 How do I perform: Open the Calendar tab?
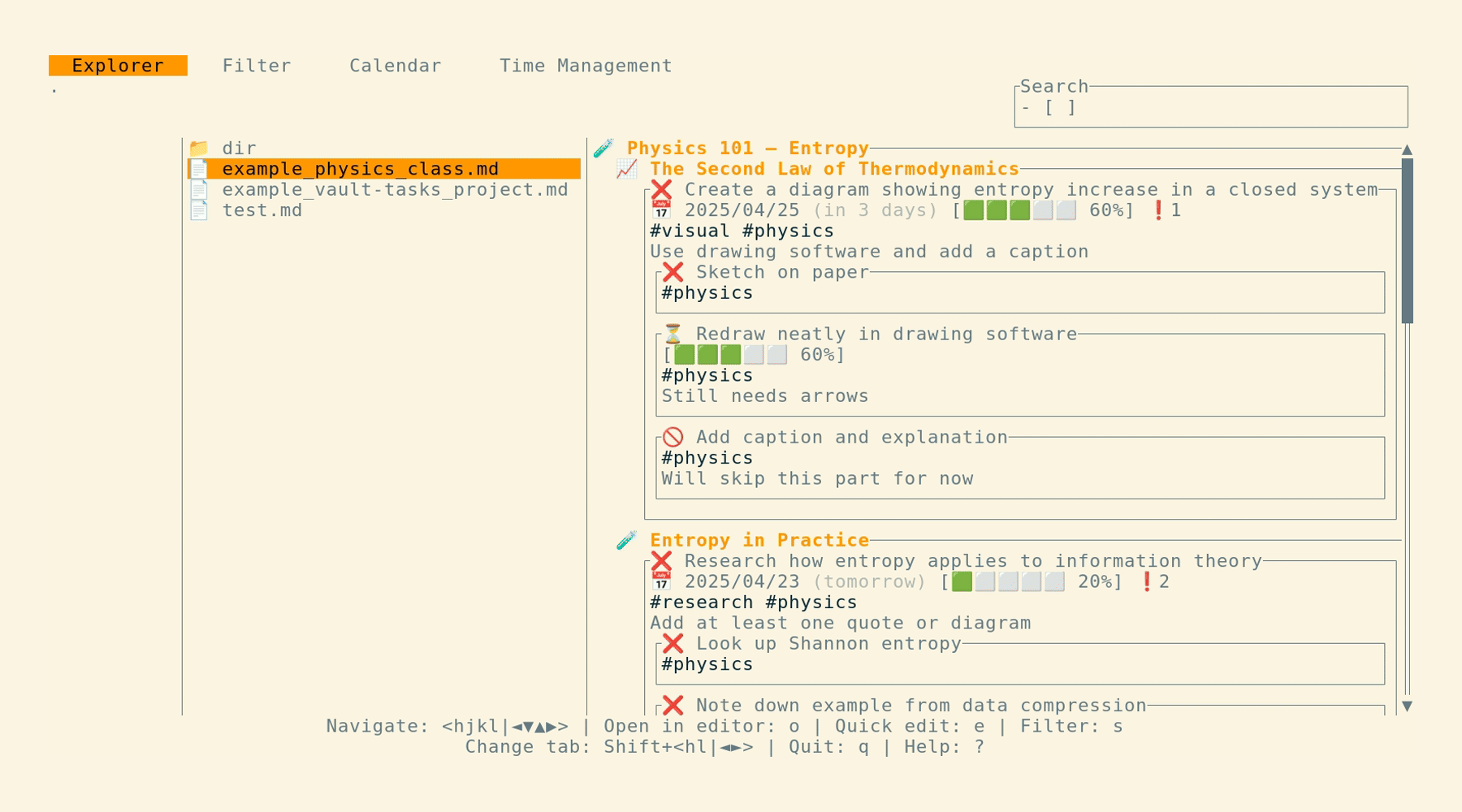coord(396,66)
